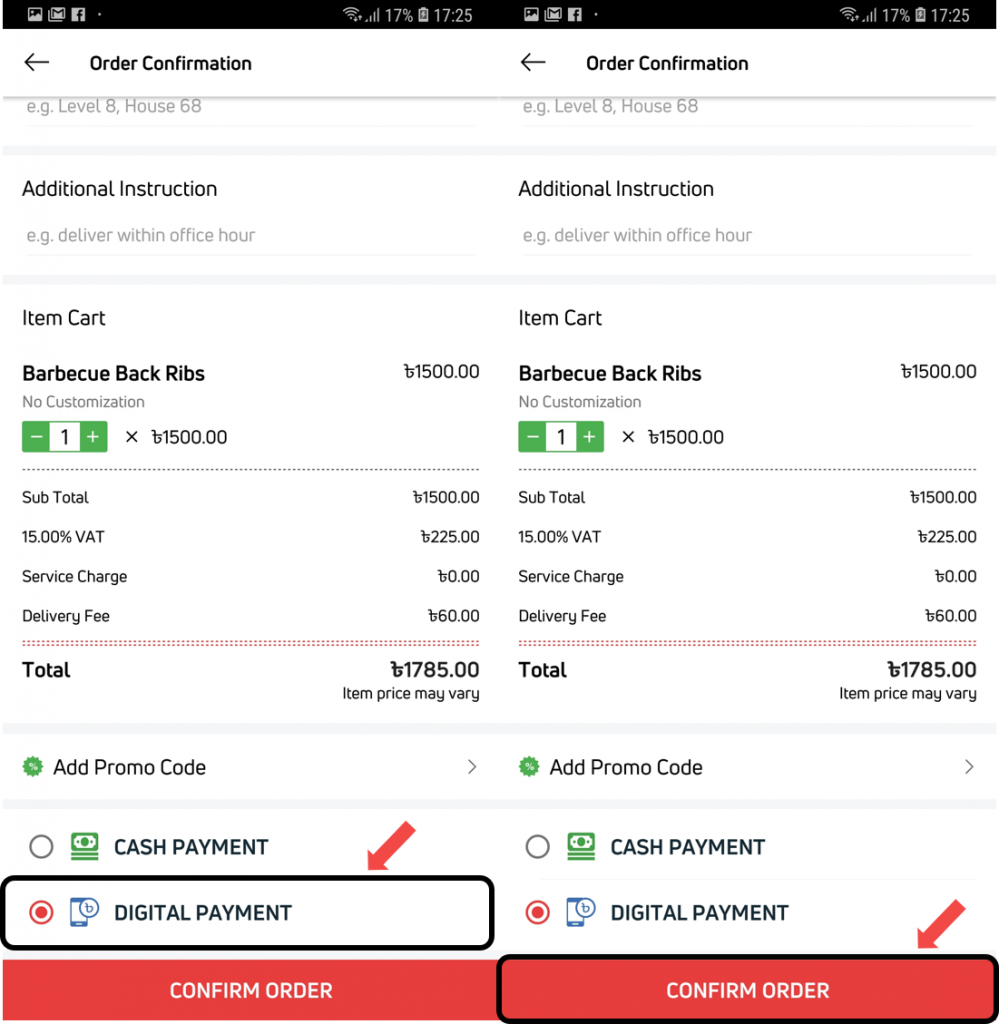This screenshot has width=999, height=1024.
Task: Open Add Promo Code chevron on left
Action: [x=472, y=767]
